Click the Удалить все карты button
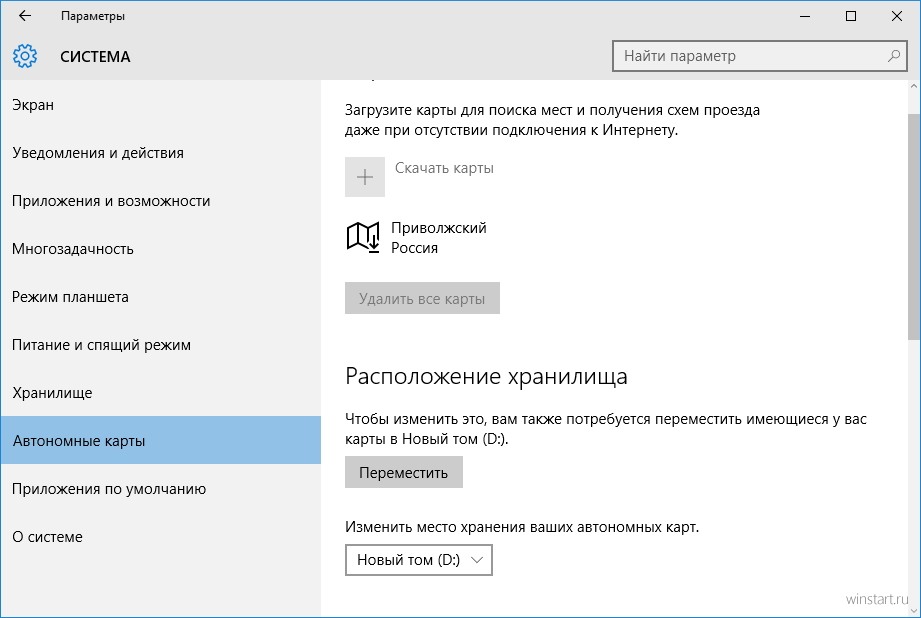The height and width of the screenshot is (618, 921). tap(422, 298)
